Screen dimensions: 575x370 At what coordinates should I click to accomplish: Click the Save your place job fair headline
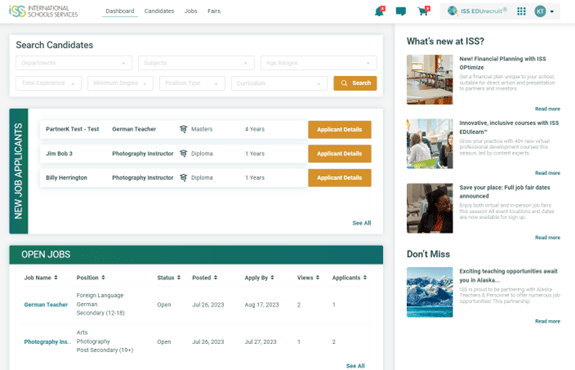pos(505,192)
